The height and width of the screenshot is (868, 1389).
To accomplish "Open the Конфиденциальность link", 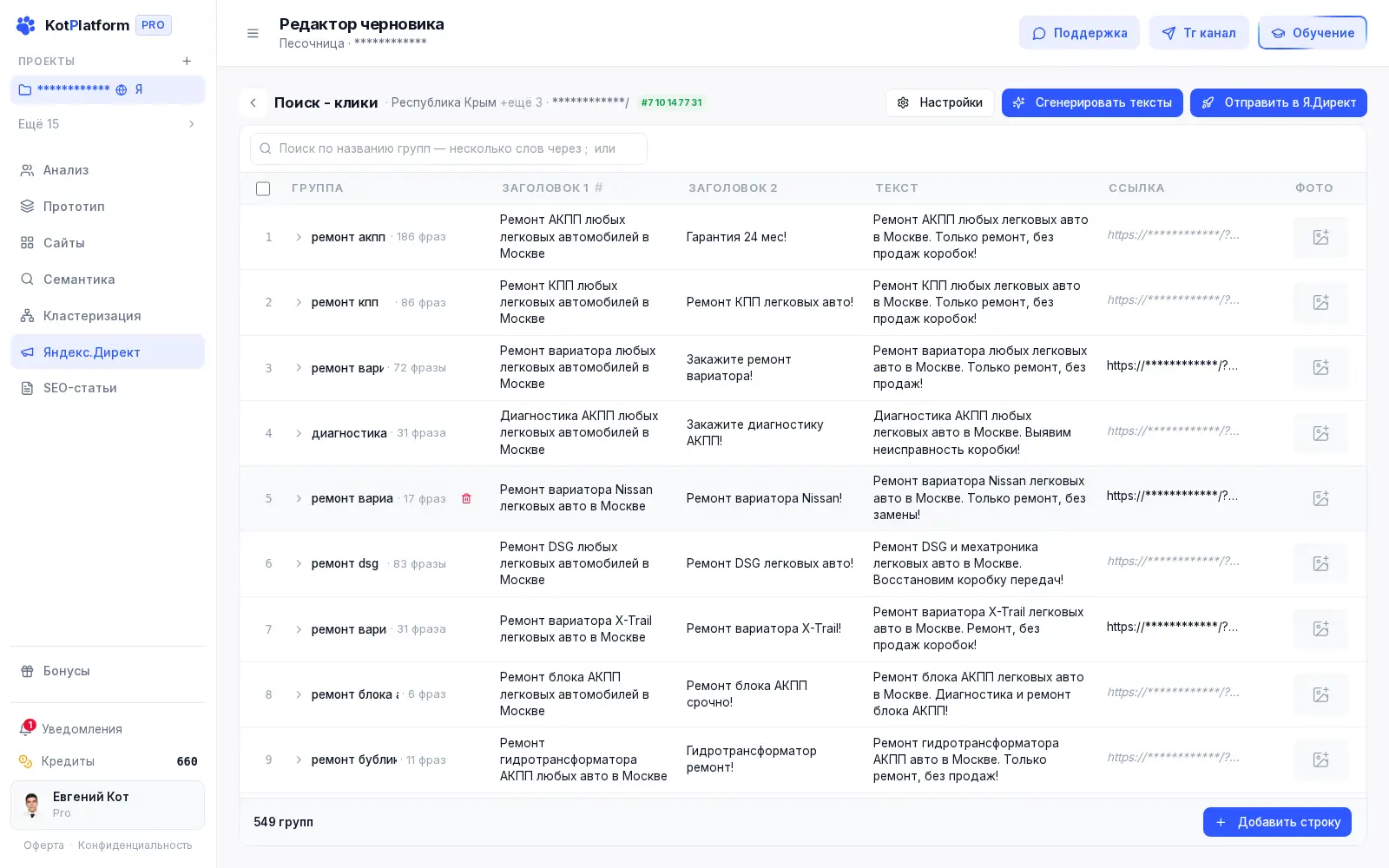I will point(135,845).
